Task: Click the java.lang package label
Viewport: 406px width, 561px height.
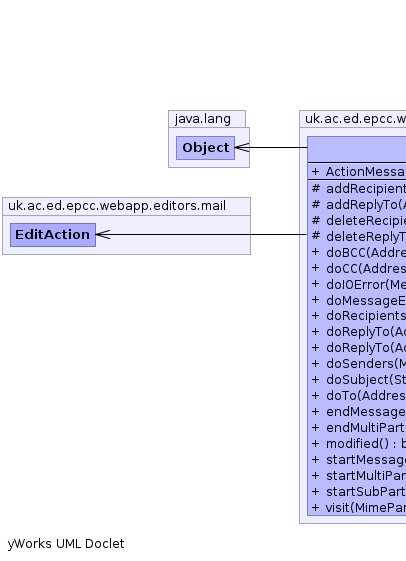Action: click(203, 119)
